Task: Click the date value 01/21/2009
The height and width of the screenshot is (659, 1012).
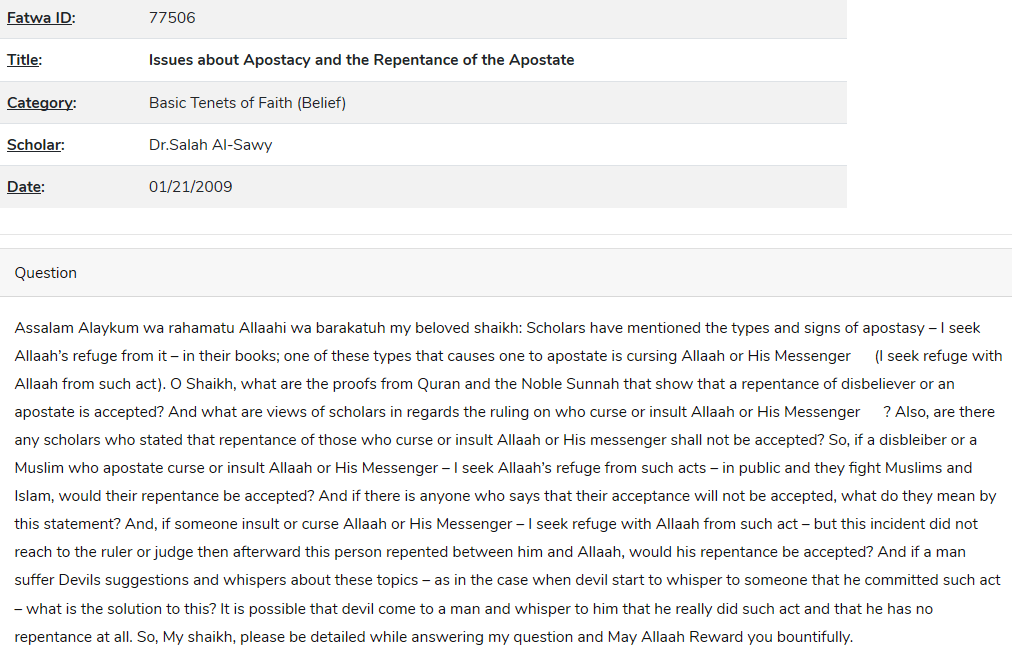Action: coord(190,187)
